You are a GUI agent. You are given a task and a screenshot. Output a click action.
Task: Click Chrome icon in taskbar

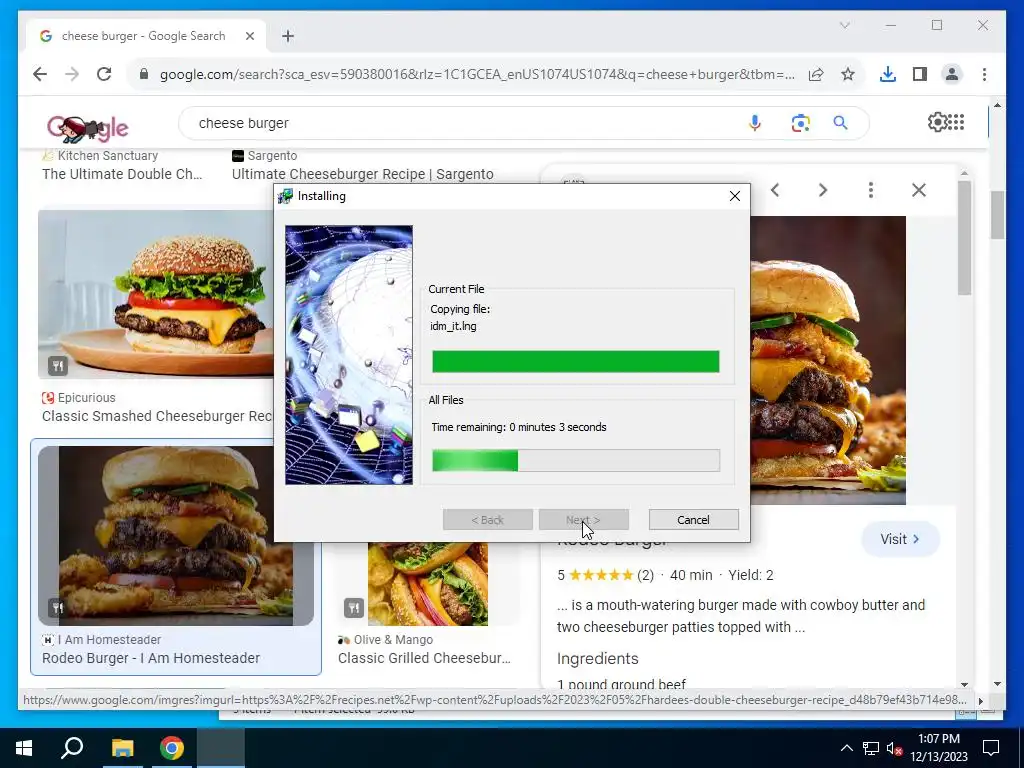172,748
